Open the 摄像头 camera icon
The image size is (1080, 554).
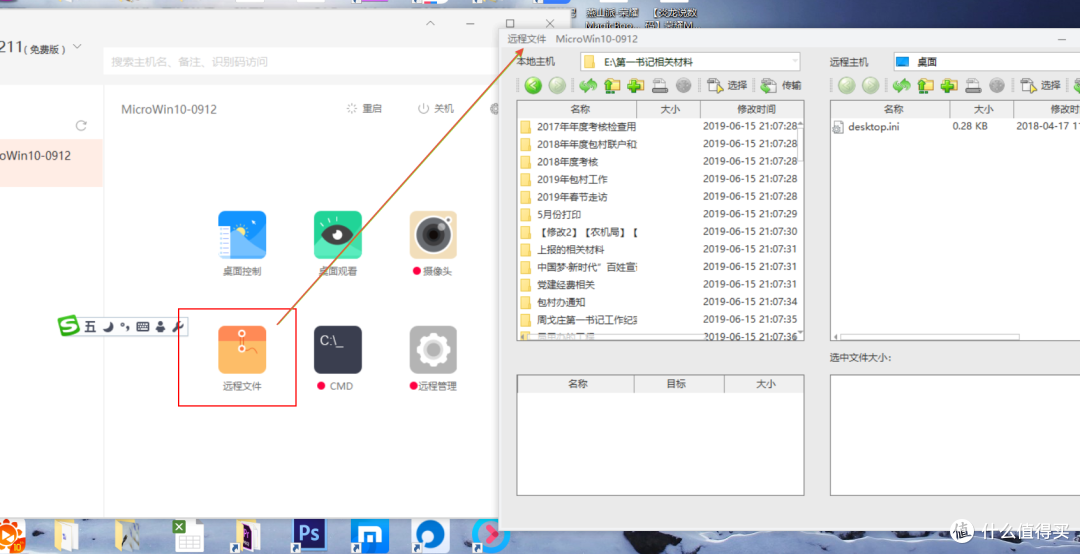click(433, 236)
